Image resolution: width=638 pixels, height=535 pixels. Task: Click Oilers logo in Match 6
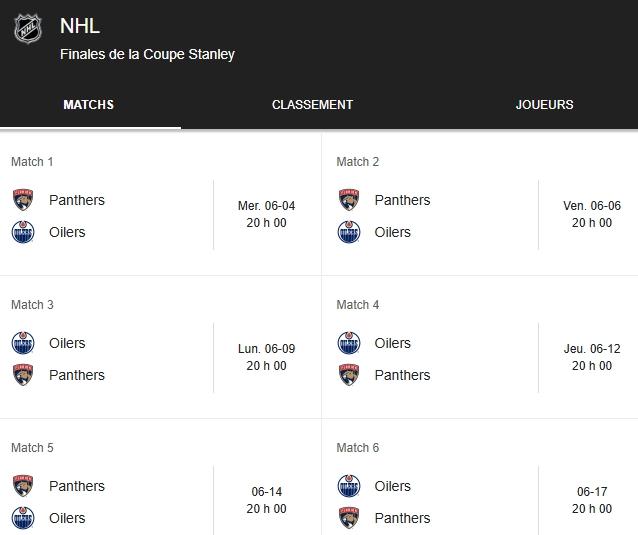349,486
